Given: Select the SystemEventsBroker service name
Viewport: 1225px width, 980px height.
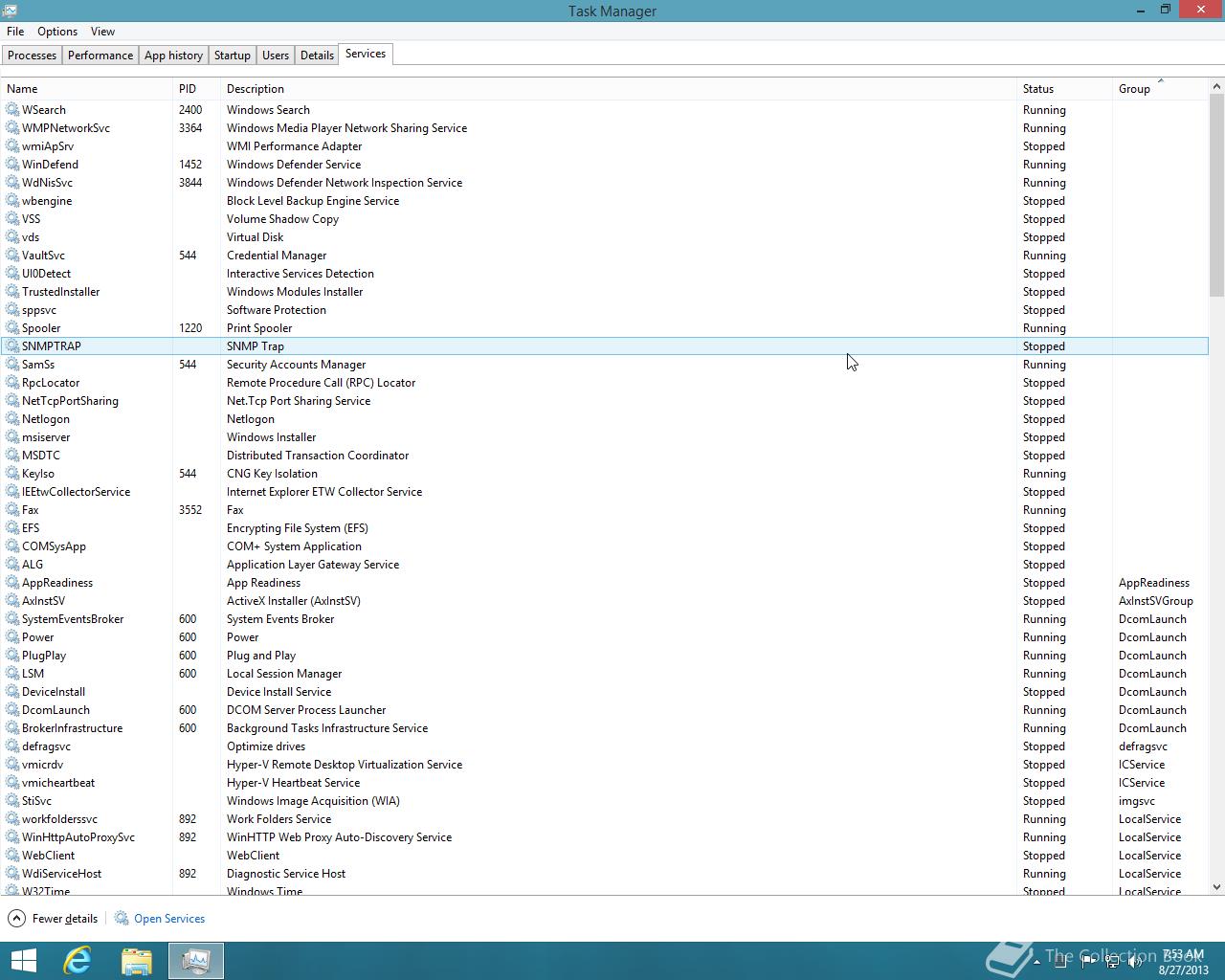Looking at the screenshot, I should tap(73, 619).
